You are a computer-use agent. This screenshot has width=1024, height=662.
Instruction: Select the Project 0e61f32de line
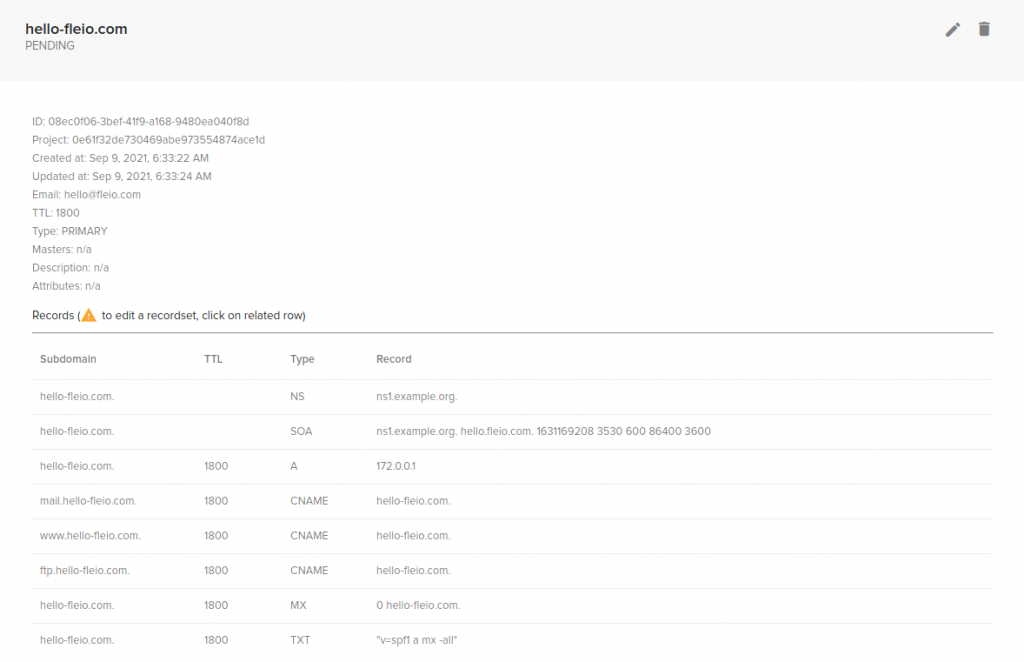[148, 140]
